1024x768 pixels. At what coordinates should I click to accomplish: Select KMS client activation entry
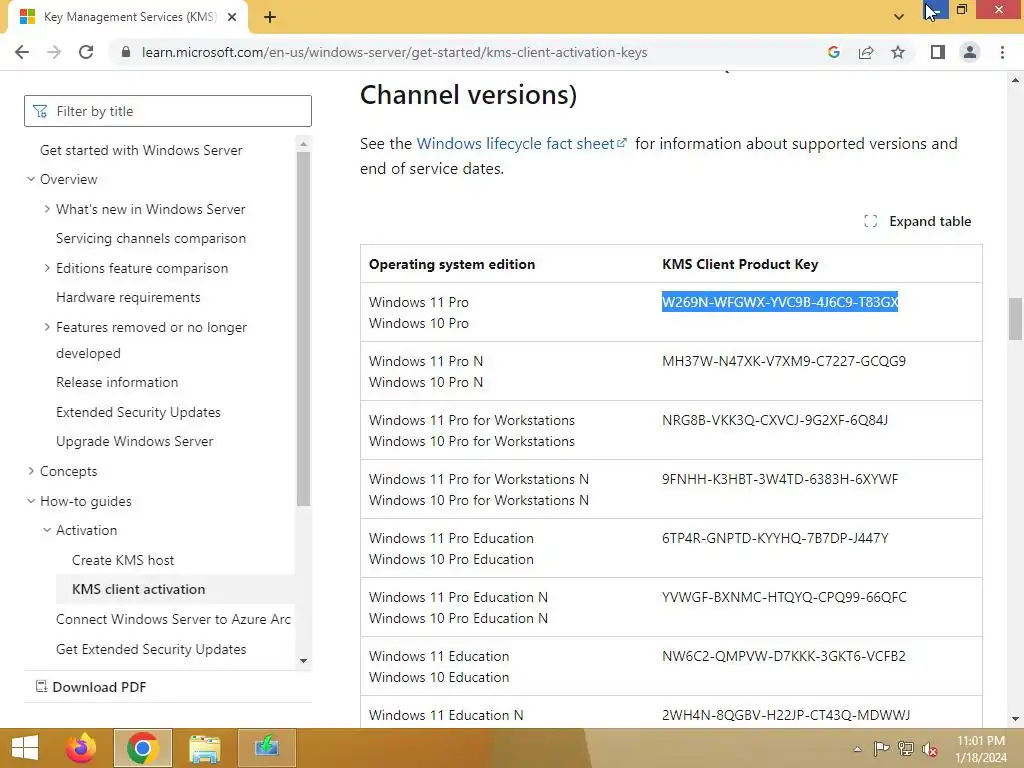(x=138, y=589)
